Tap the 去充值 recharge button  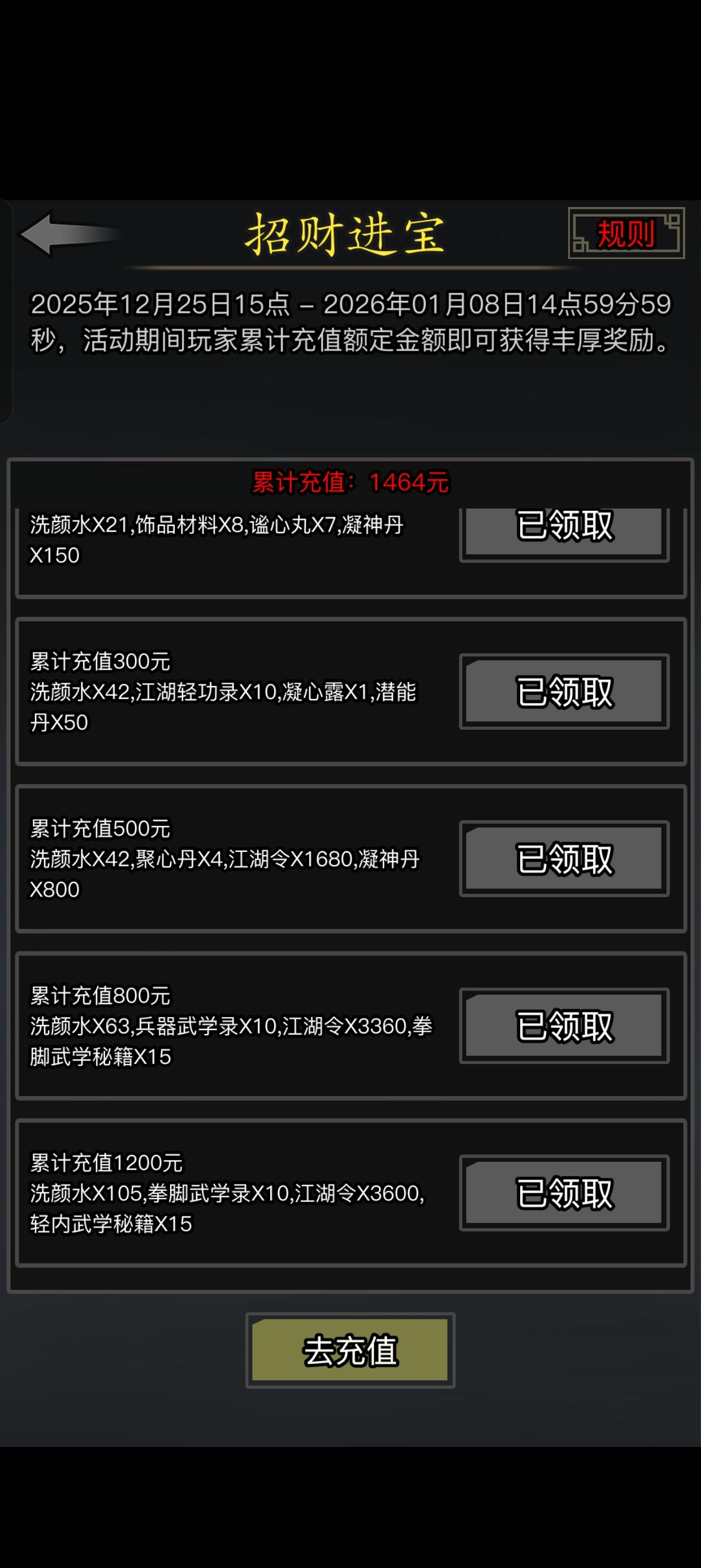(350, 1350)
